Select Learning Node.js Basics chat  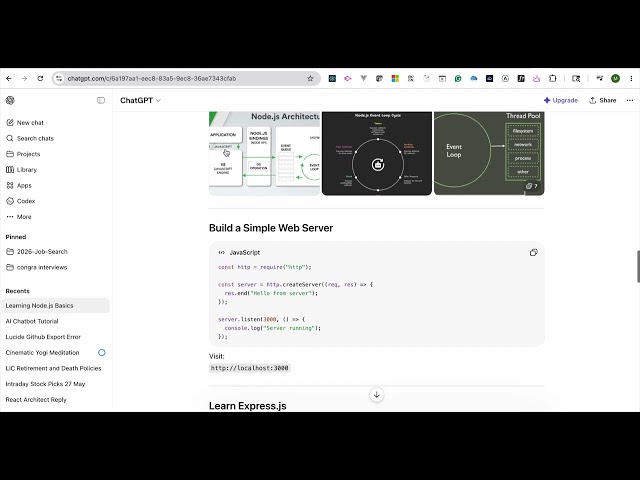coord(56,305)
